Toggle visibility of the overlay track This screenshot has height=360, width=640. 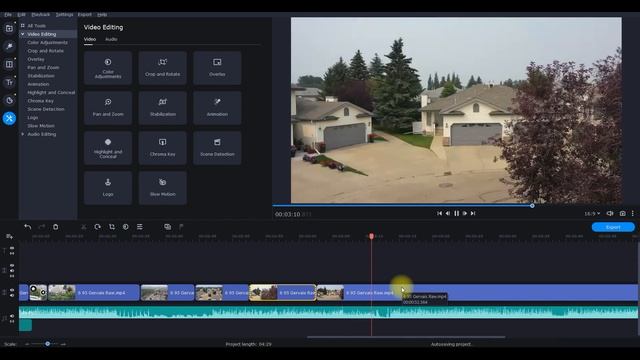point(12,265)
